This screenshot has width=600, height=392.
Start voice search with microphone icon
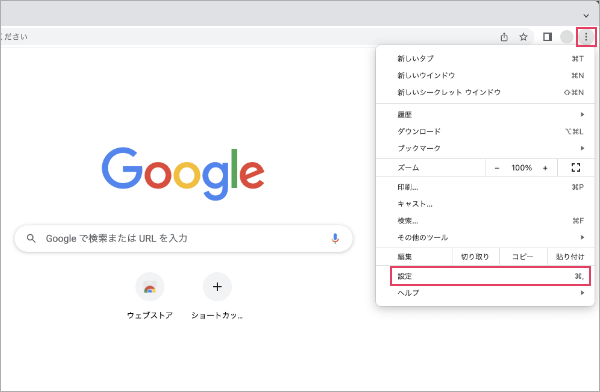pos(335,238)
